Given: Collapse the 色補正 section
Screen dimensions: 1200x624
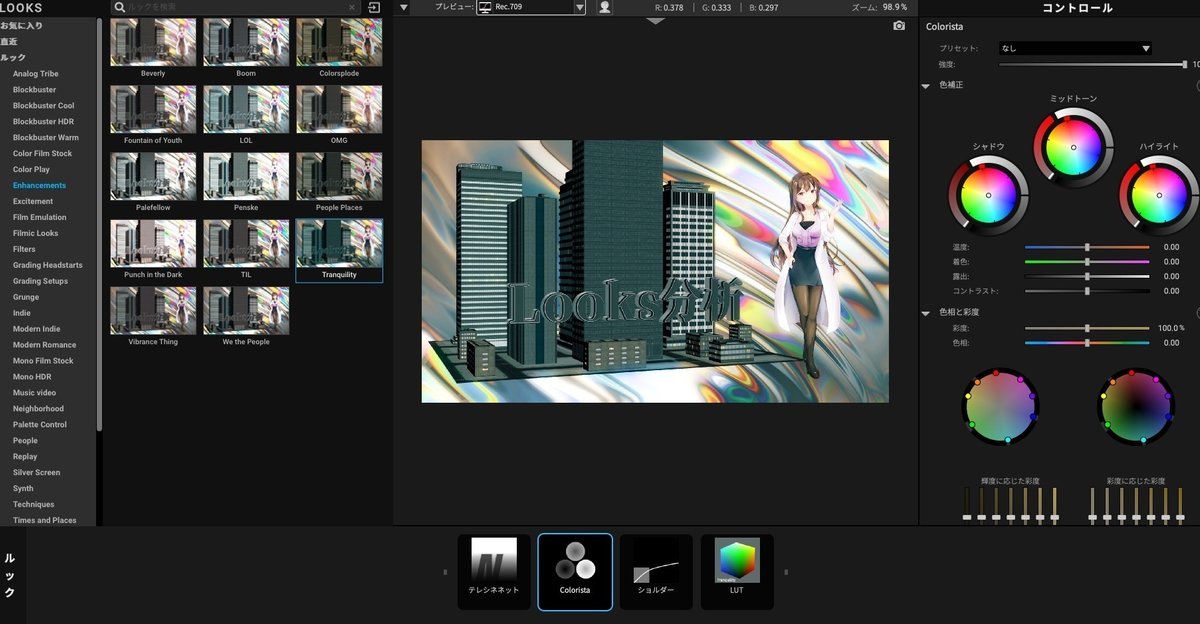Looking at the screenshot, I should tap(925, 86).
